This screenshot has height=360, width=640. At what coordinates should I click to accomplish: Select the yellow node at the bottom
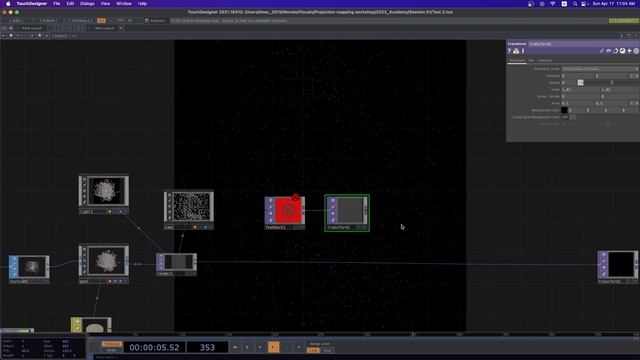(91, 325)
